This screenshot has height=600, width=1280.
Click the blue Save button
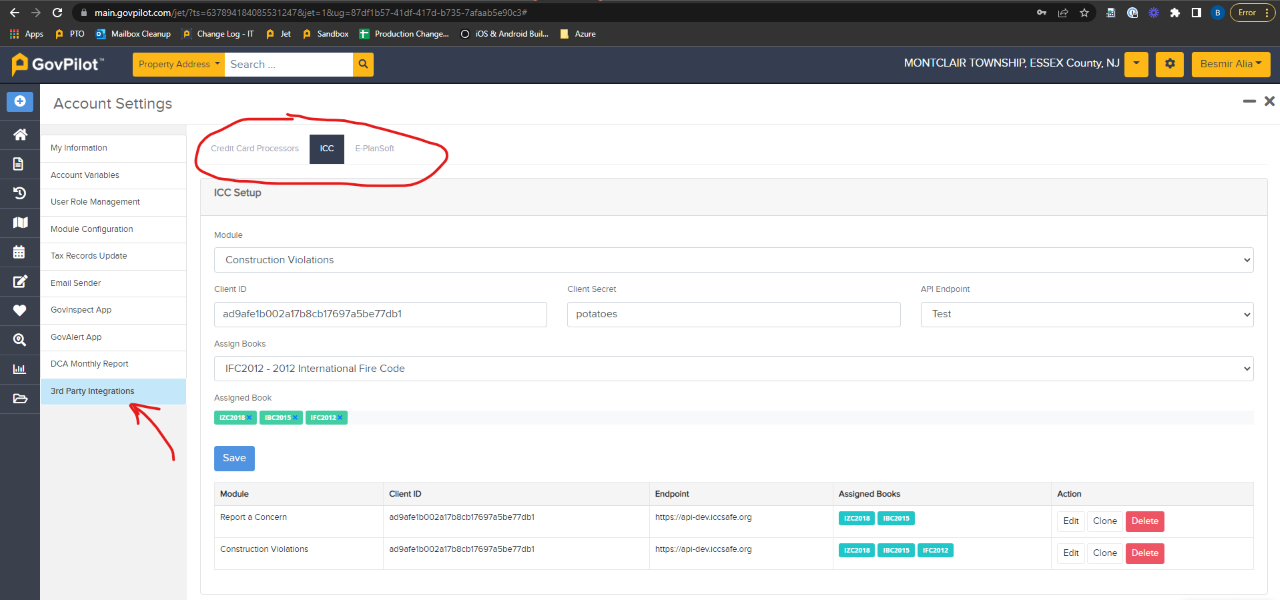tap(234, 458)
